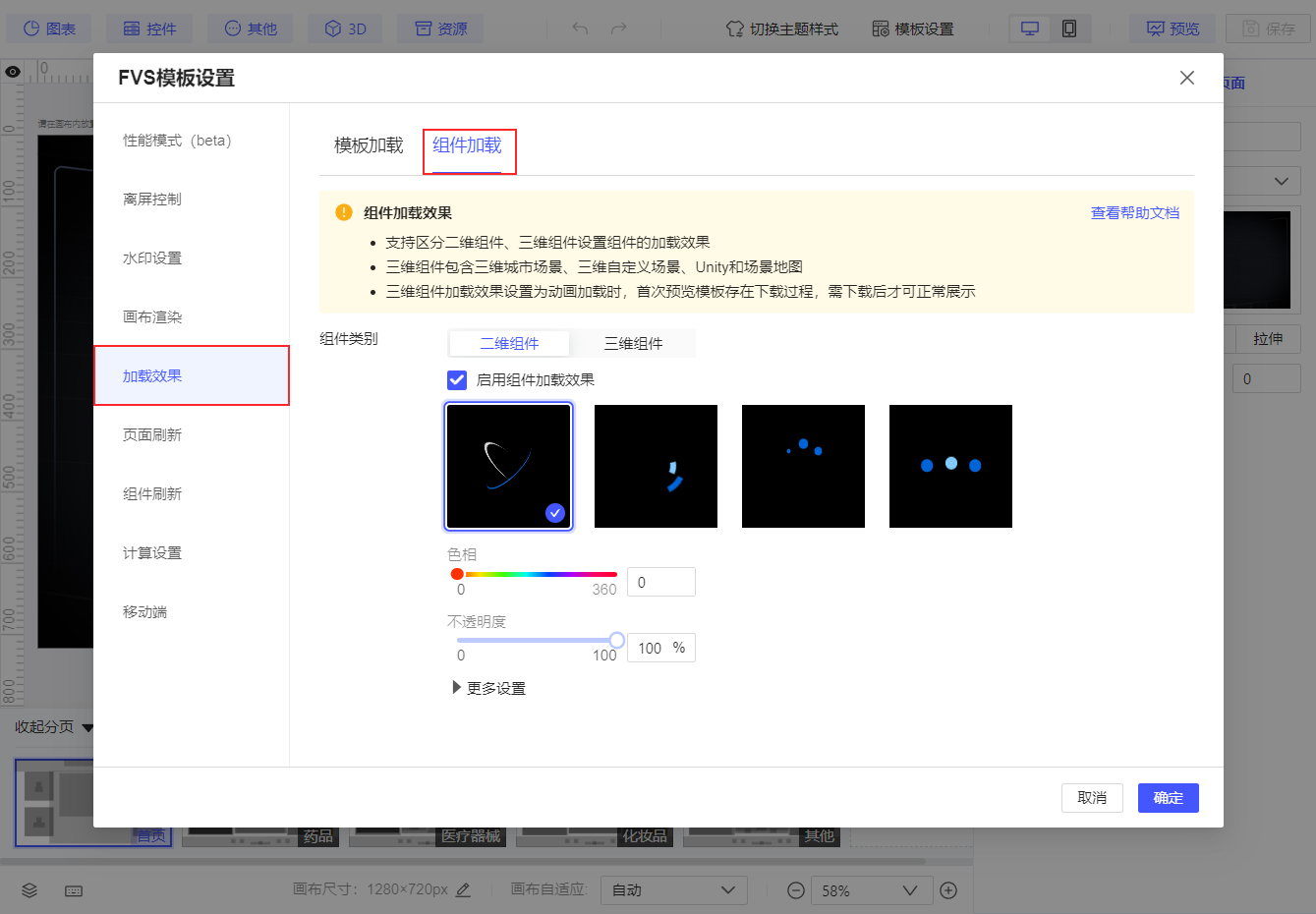The width and height of the screenshot is (1316, 914).
Task: Switch component type to 三维组件
Action: coord(632,343)
